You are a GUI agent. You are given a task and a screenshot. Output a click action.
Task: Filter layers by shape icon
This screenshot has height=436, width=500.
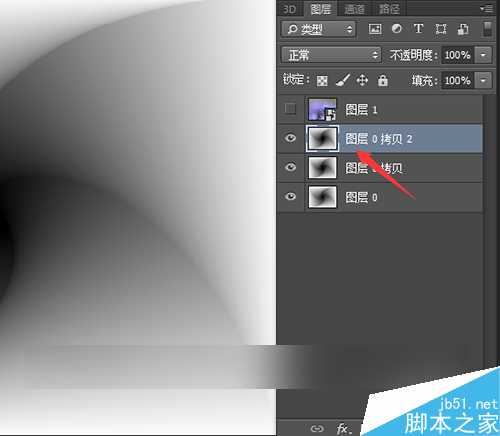pyautogui.click(x=441, y=29)
